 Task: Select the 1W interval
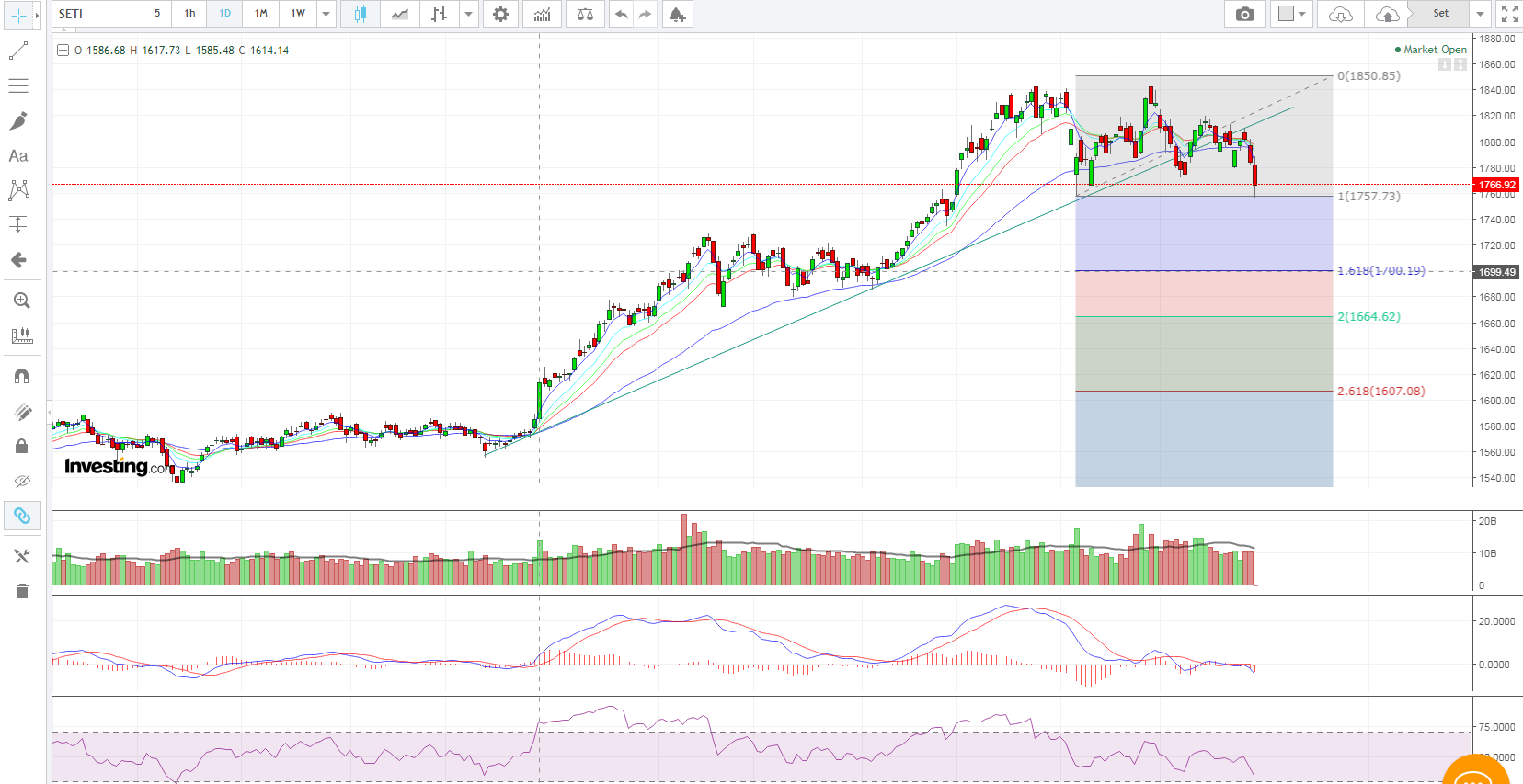(x=298, y=14)
